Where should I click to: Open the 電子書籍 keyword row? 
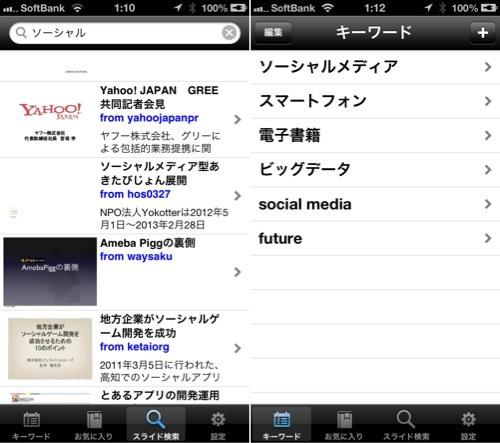pos(375,136)
